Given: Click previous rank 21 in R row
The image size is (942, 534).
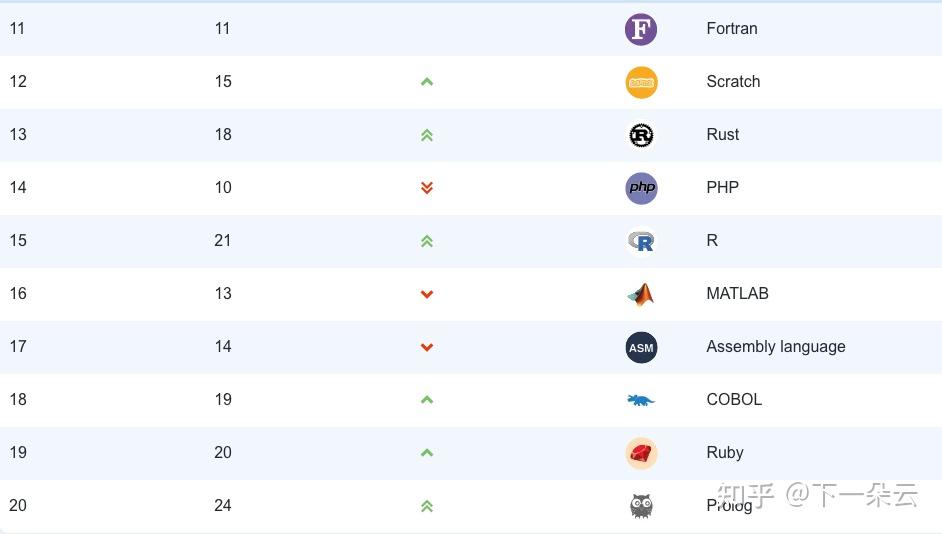Looking at the screenshot, I should pyautogui.click(x=223, y=241).
